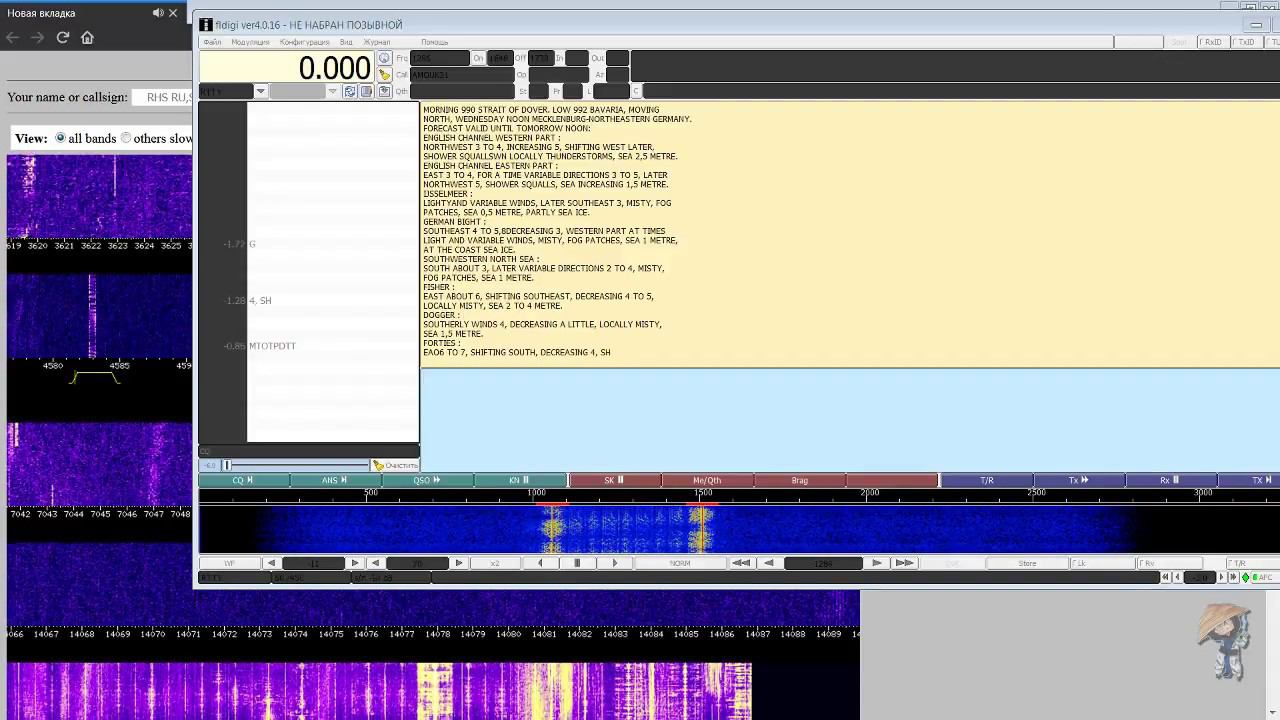Open the RTTY rig mode dropdown
1280x720 pixels.
tap(260, 91)
